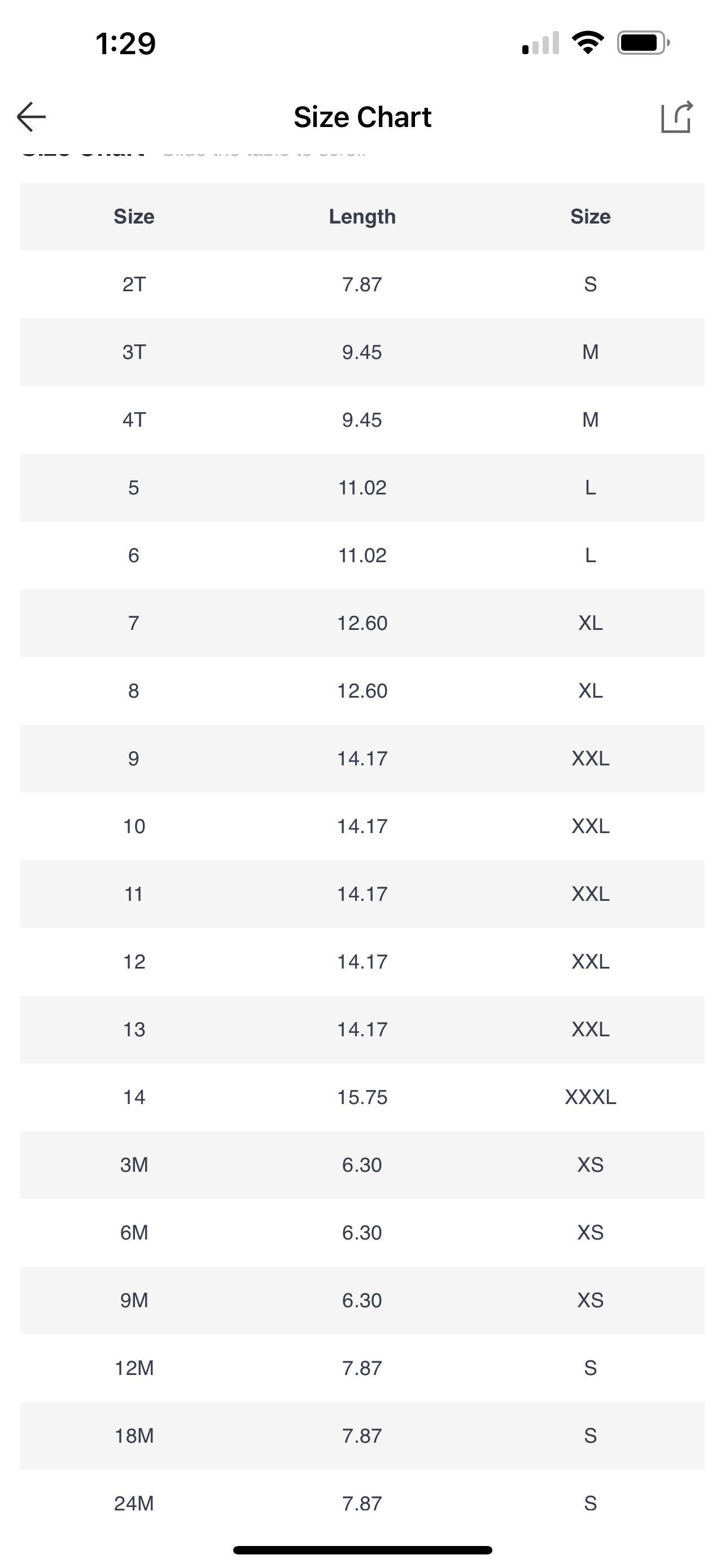Viewport: 725px width, 1568px height.
Task: Select the size 14 row
Action: pos(362,1097)
